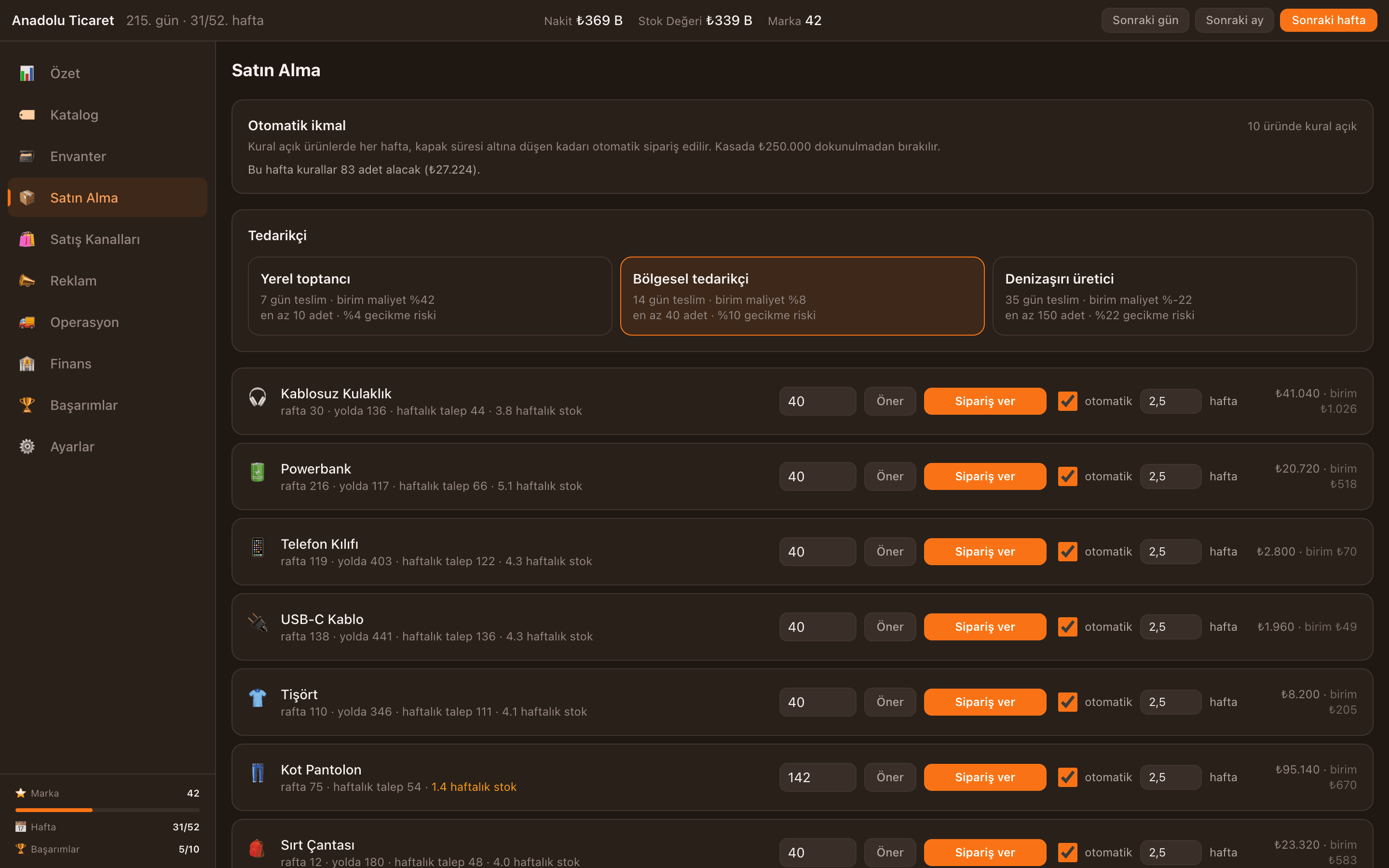Click the Sonraki ay button
The height and width of the screenshot is (868, 1389).
[1234, 20]
